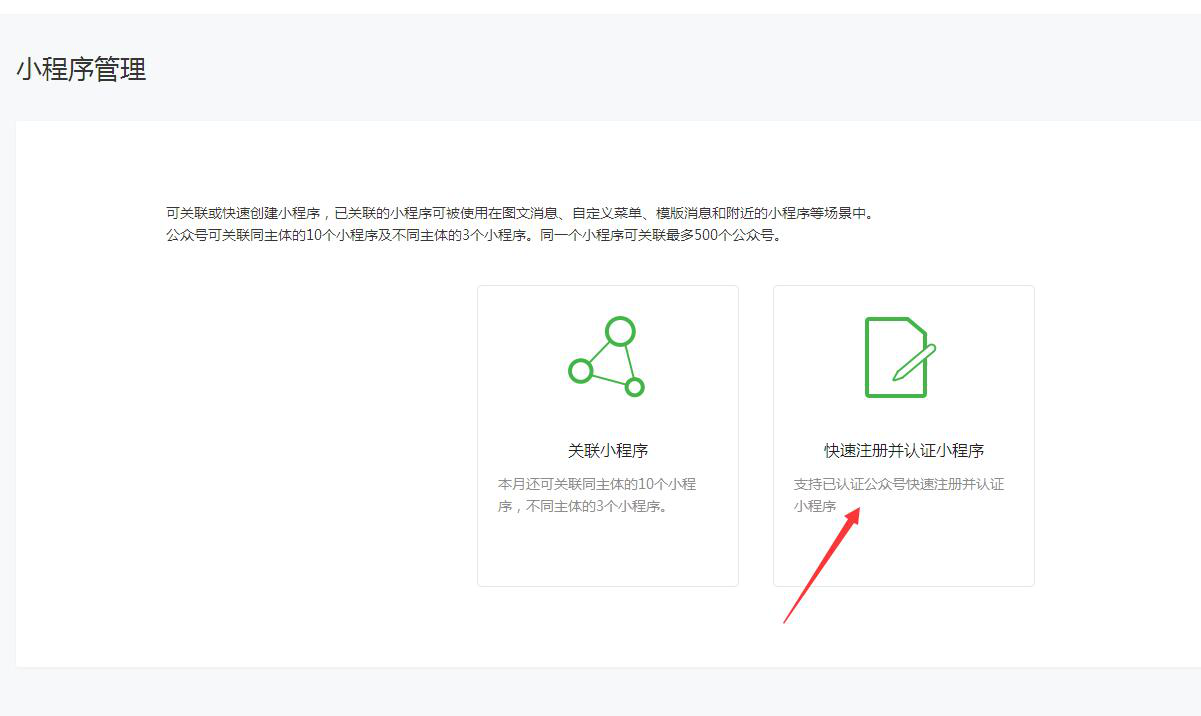The width and height of the screenshot is (1201, 716).
Task: Click the green linked-nodes network icon
Action: 607,357
